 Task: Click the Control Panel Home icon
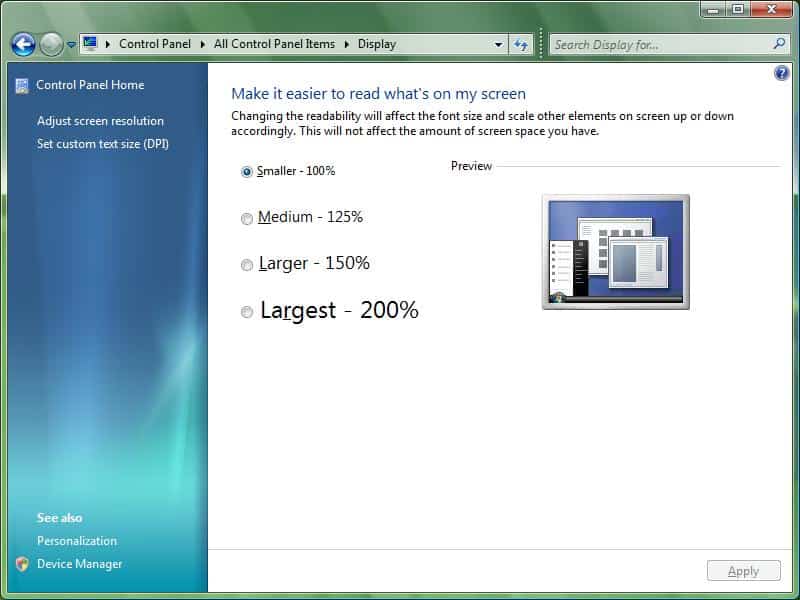pos(22,85)
